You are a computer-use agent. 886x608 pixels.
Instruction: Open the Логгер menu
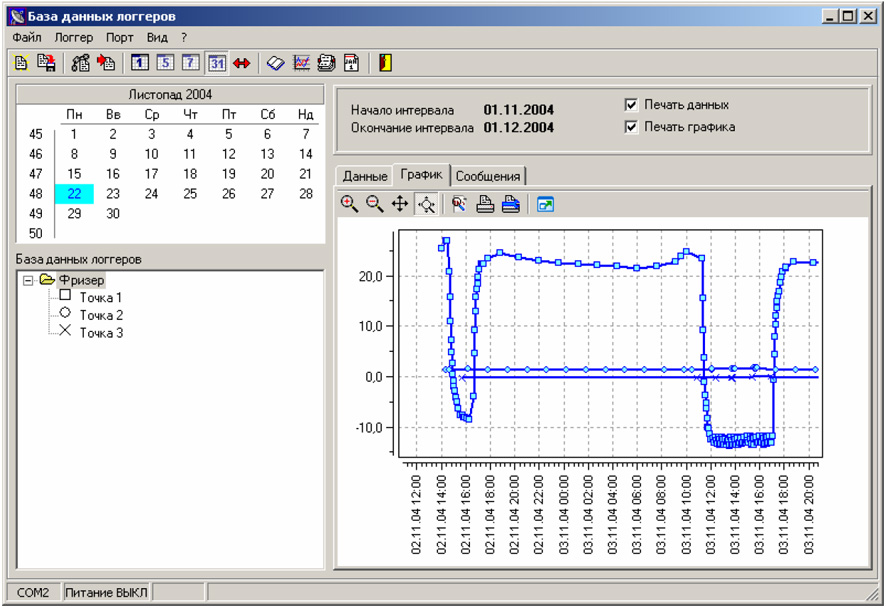coord(73,38)
